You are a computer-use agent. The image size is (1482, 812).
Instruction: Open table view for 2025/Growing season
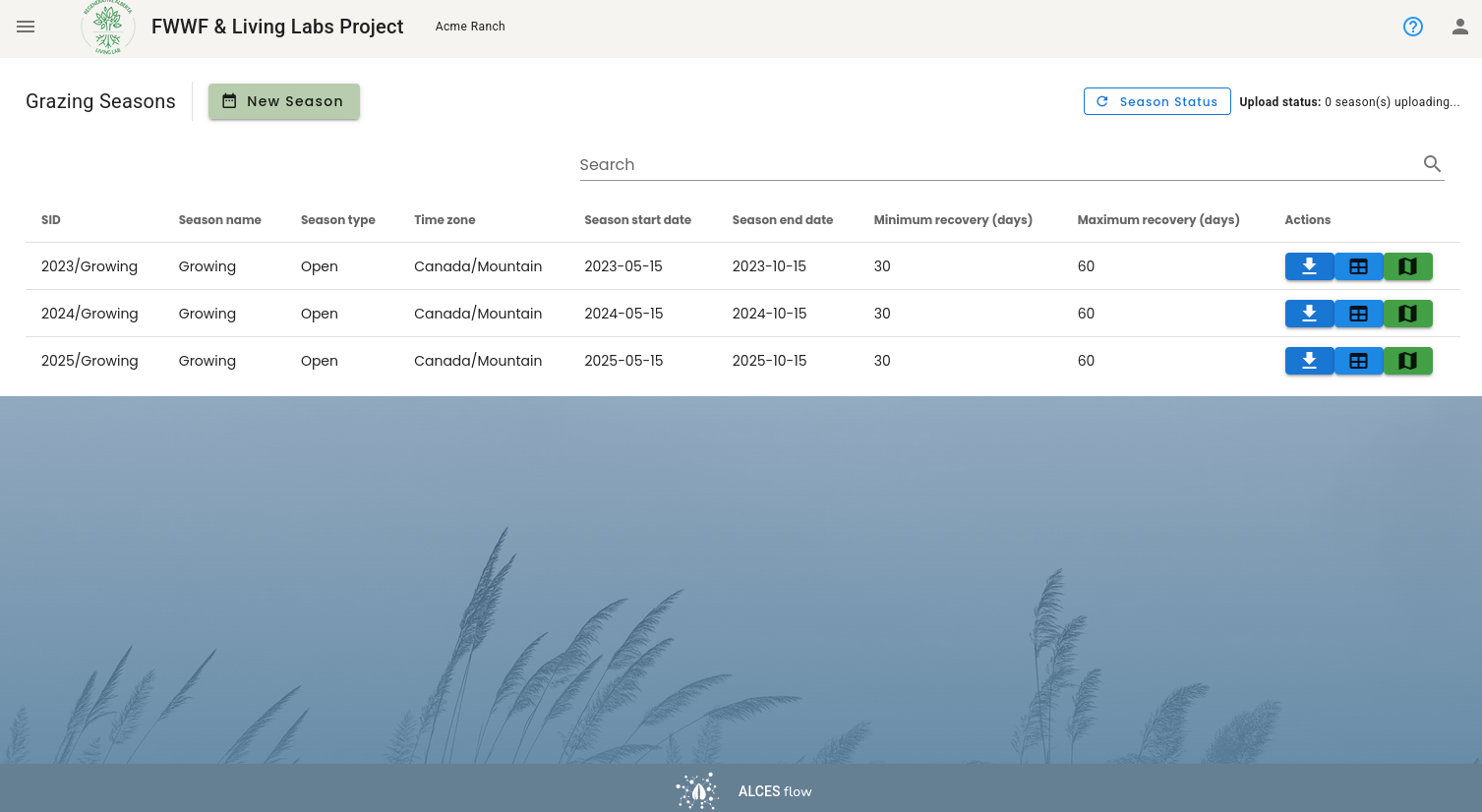[1358, 361]
